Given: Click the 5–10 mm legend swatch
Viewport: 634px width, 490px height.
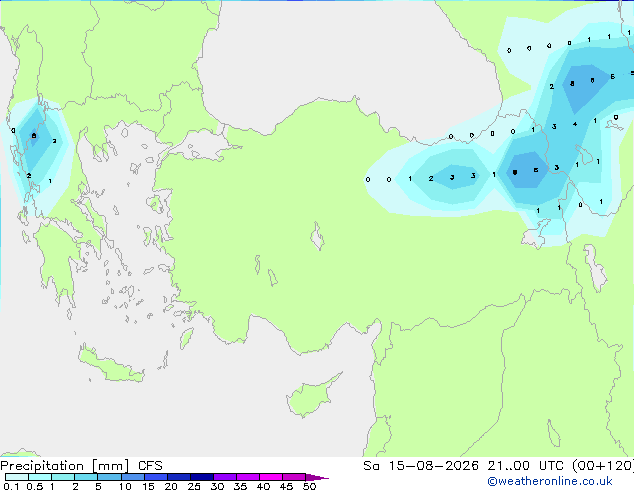Looking at the screenshot, I should (x=110, y=477).
